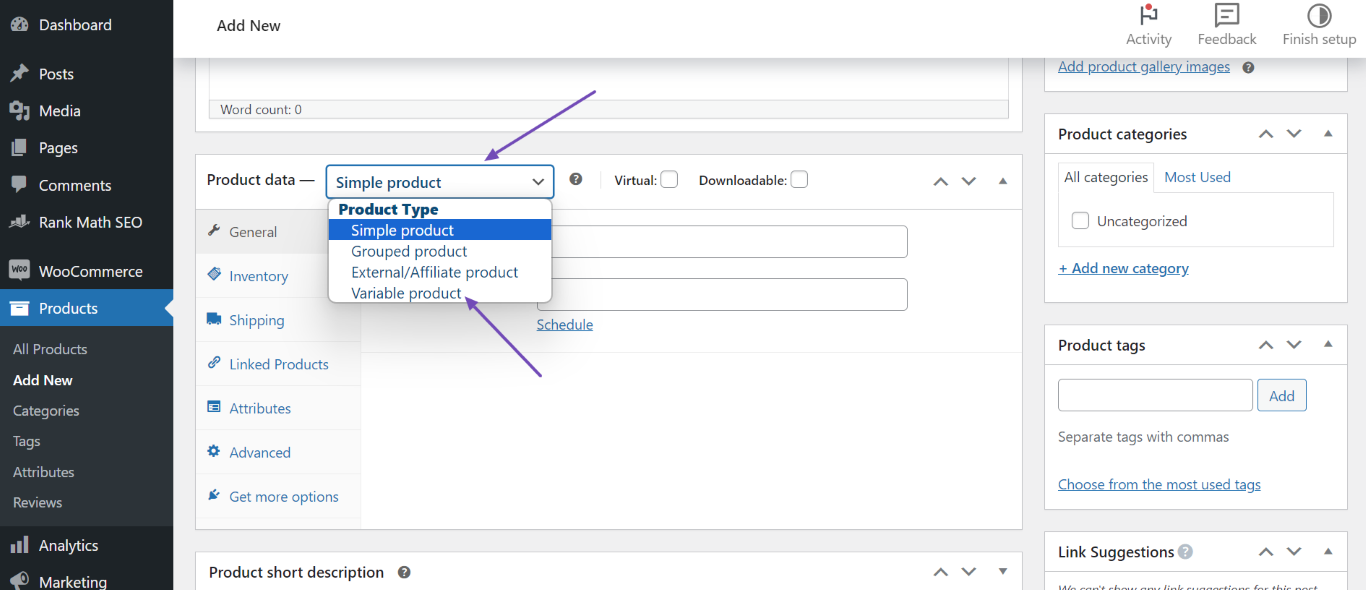Check the Uncategorized category box

point(1080,221)
